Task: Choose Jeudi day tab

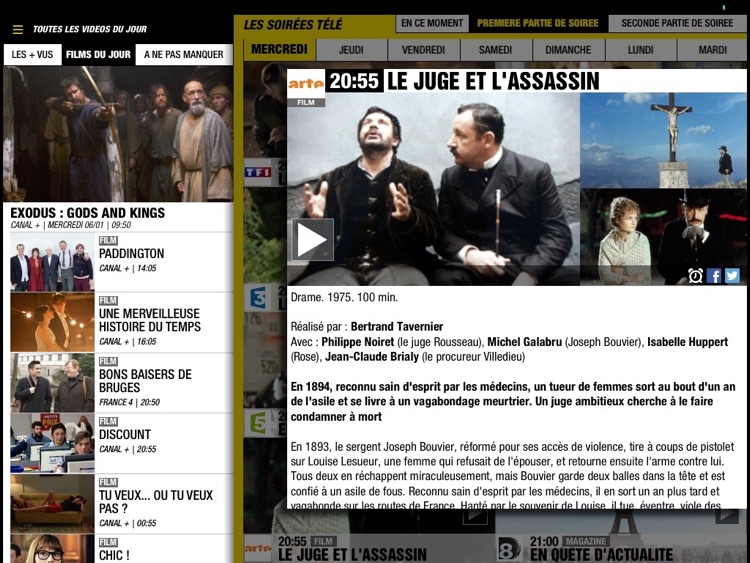Action: tap(351, 50)
